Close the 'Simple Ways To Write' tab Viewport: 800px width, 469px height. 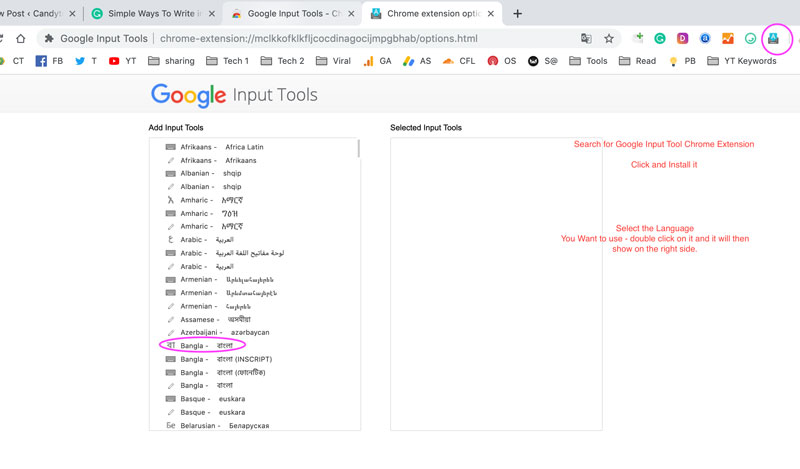point(212,14)
